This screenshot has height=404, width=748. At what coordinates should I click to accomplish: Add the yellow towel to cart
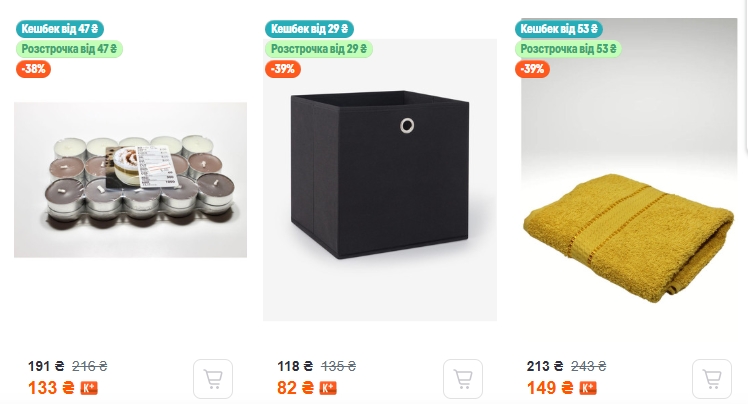(x=712, y=379)
